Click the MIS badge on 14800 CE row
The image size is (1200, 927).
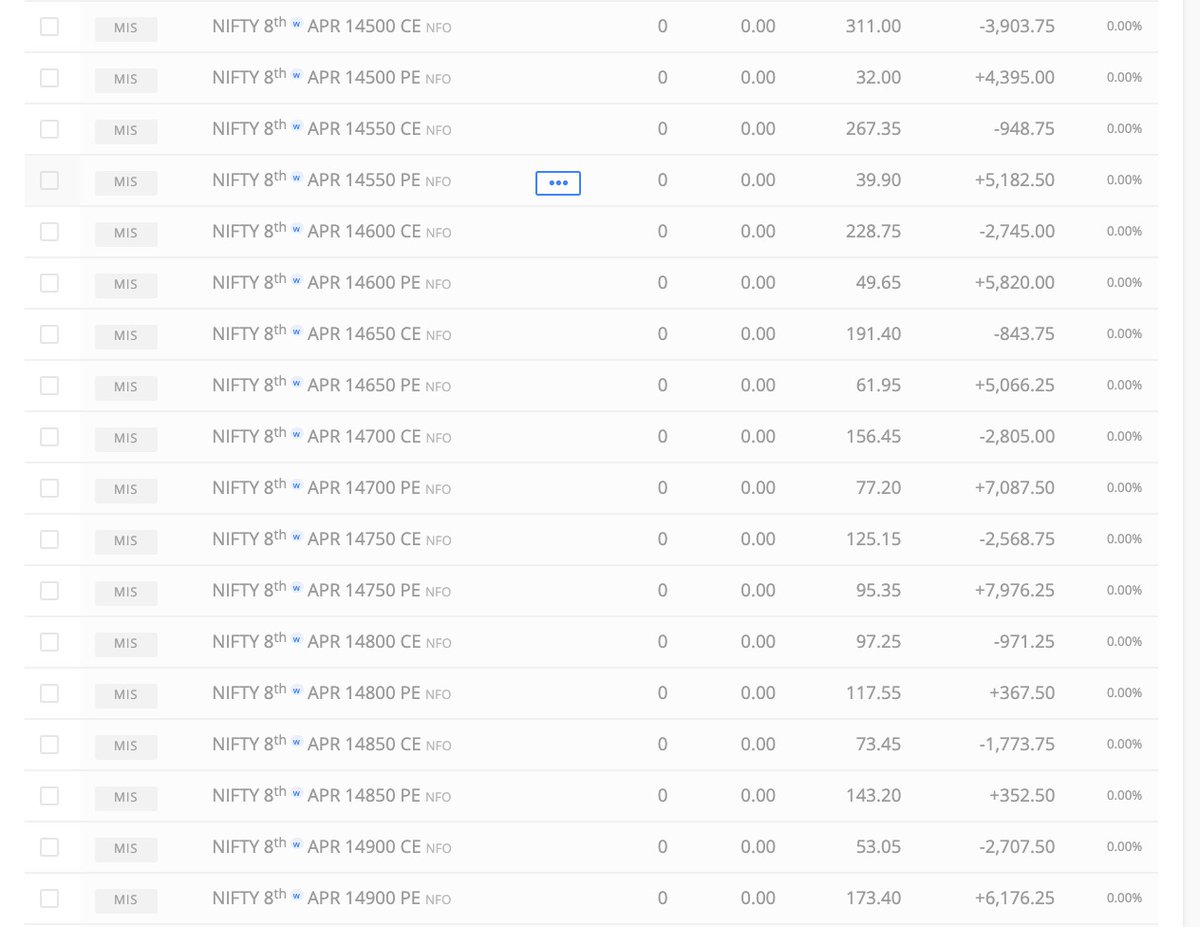tap(126, 644)
